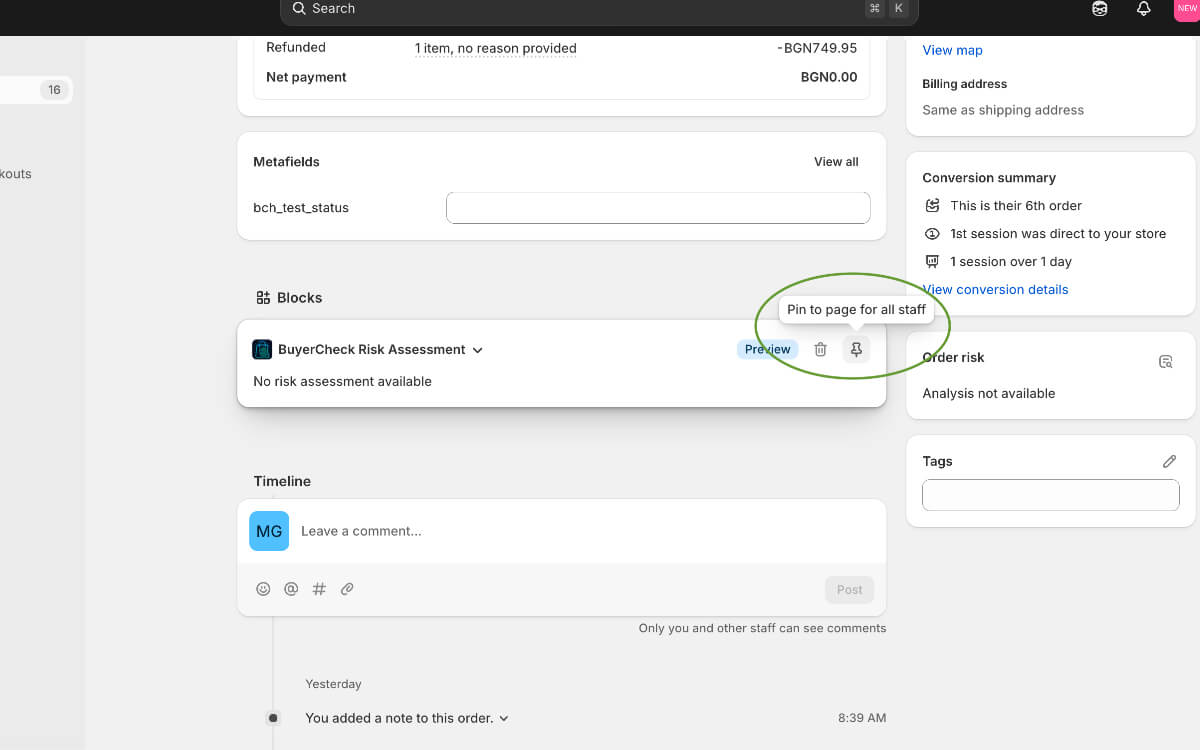Focus the top Search bar

[599, 9]
